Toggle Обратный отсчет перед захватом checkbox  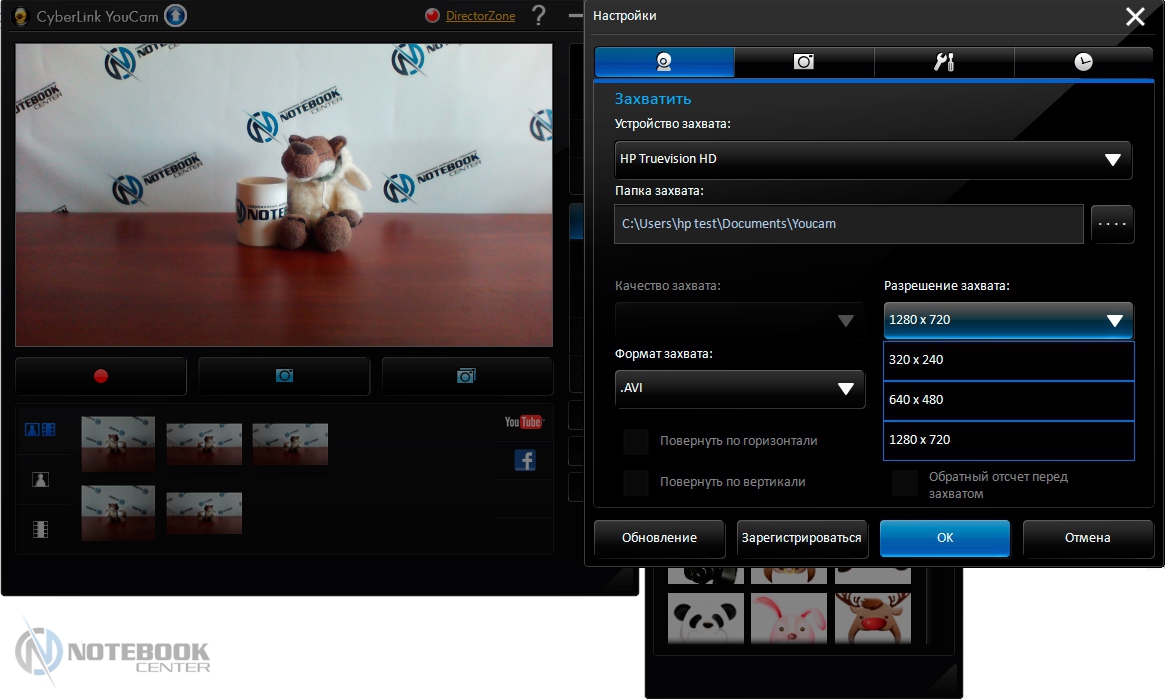(905, 484)
